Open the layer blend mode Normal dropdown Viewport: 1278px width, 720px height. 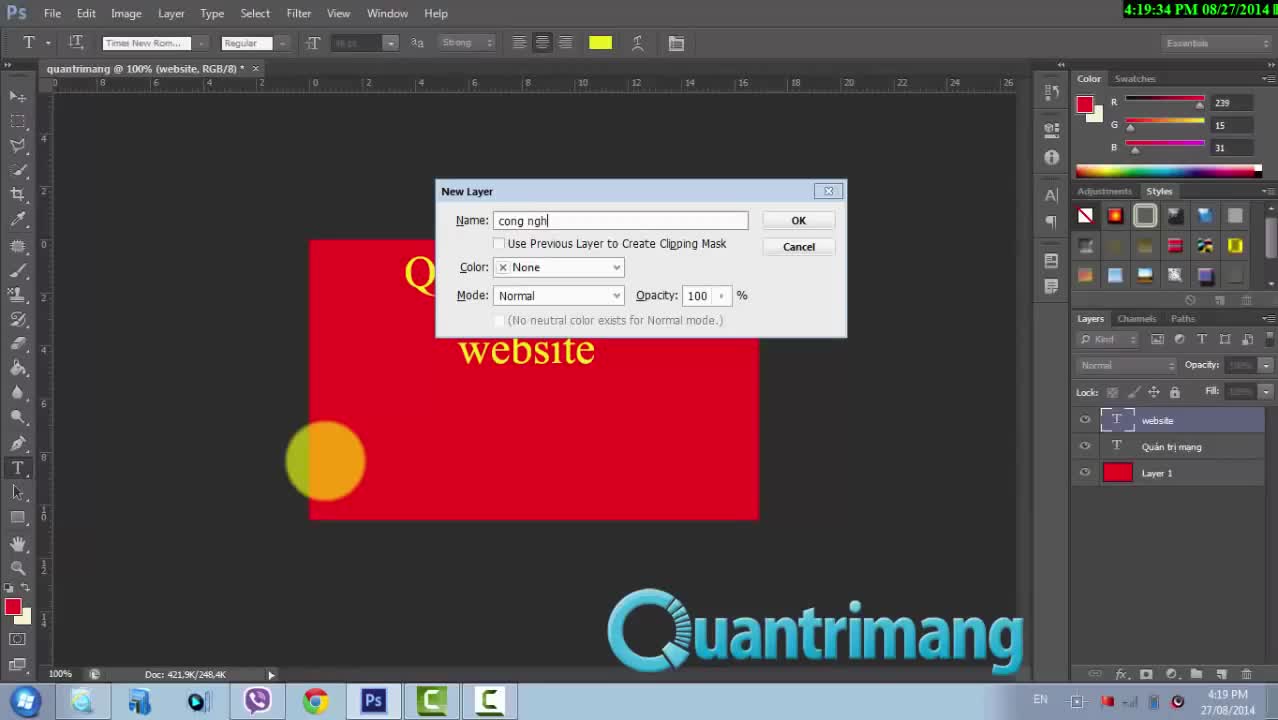(1127, 365)
